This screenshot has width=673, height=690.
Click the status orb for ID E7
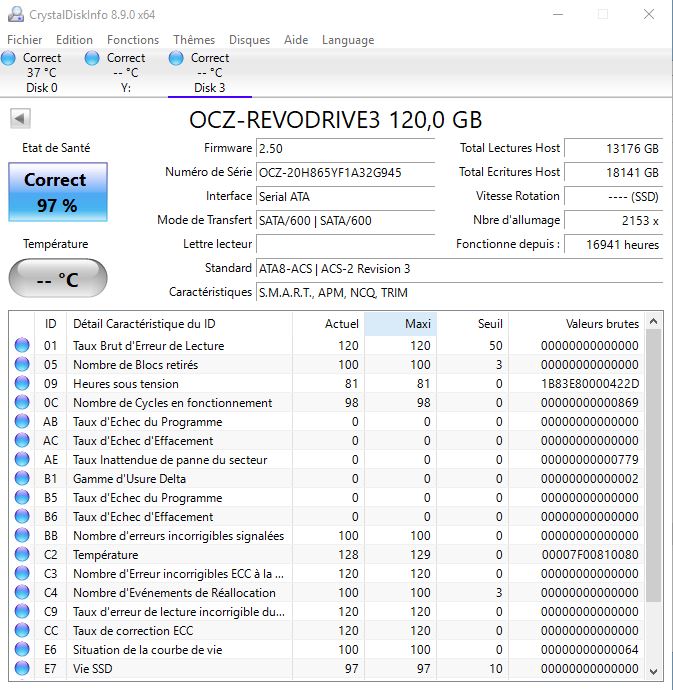22,668
